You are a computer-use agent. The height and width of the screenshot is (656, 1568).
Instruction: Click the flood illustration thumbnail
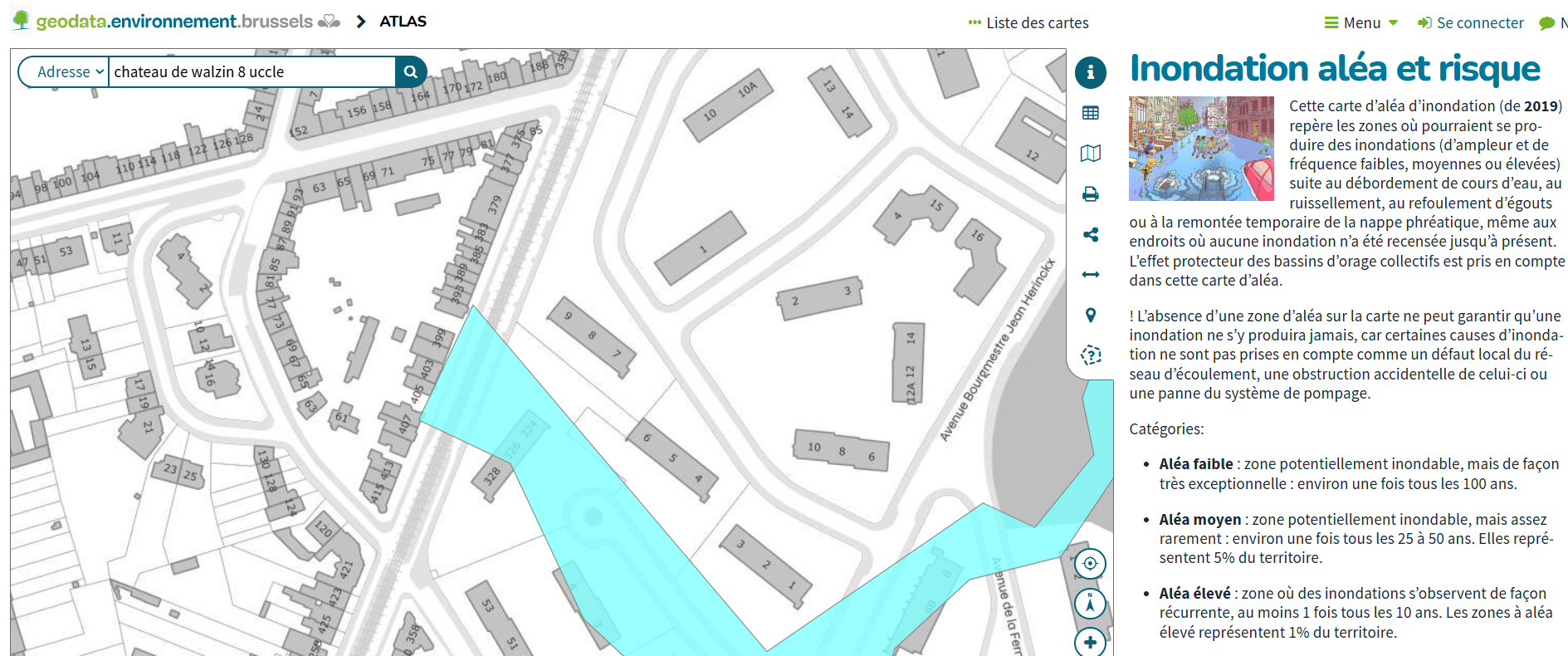click(1201, 149)
